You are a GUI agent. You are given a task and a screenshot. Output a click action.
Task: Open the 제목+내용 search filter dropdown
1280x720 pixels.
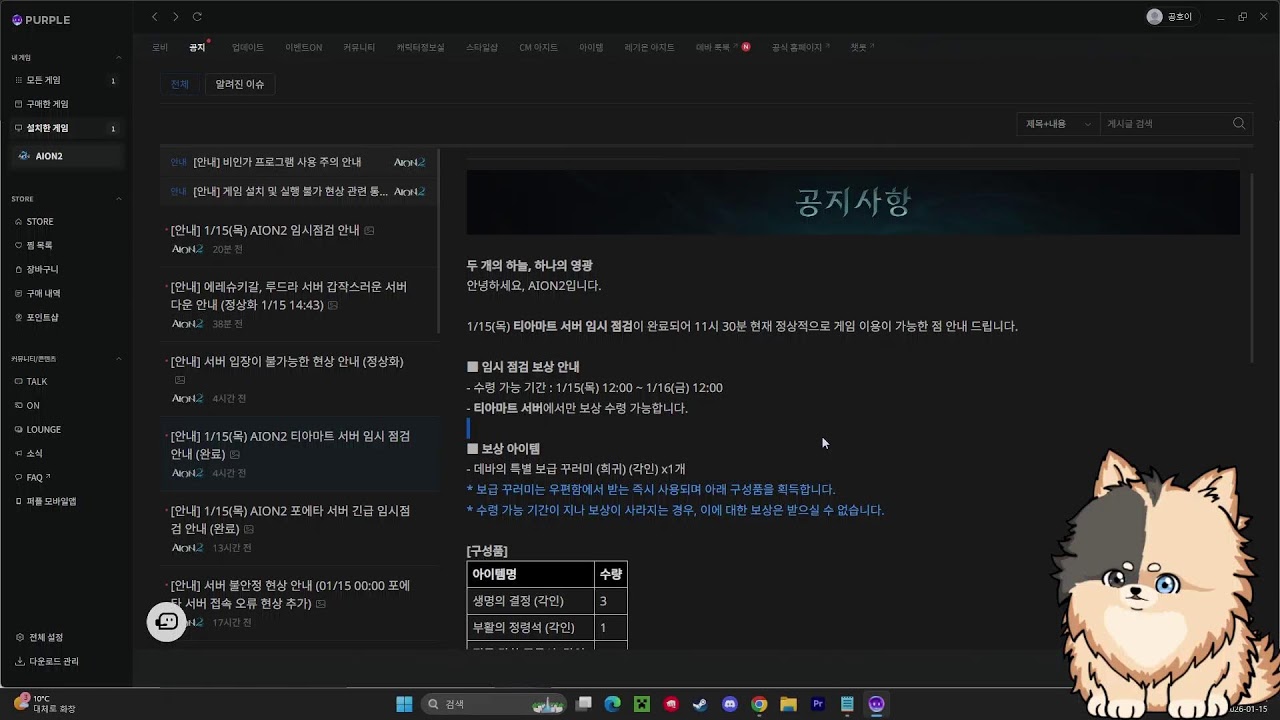pyautogui.click(x=1058, y=124)
